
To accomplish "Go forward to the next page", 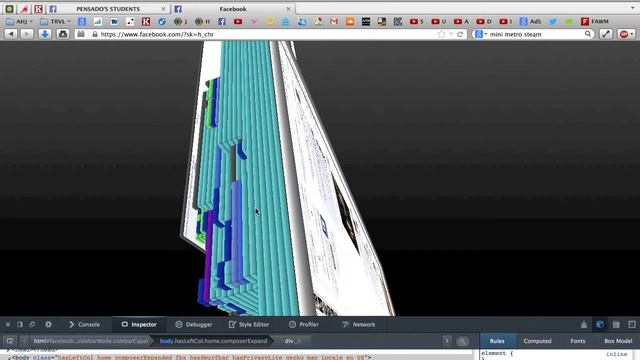I will [x=27, y=34].
